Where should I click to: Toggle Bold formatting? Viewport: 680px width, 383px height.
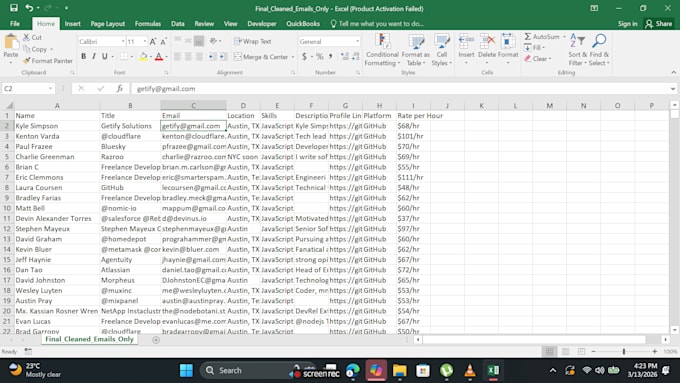[x=83, y=56]
